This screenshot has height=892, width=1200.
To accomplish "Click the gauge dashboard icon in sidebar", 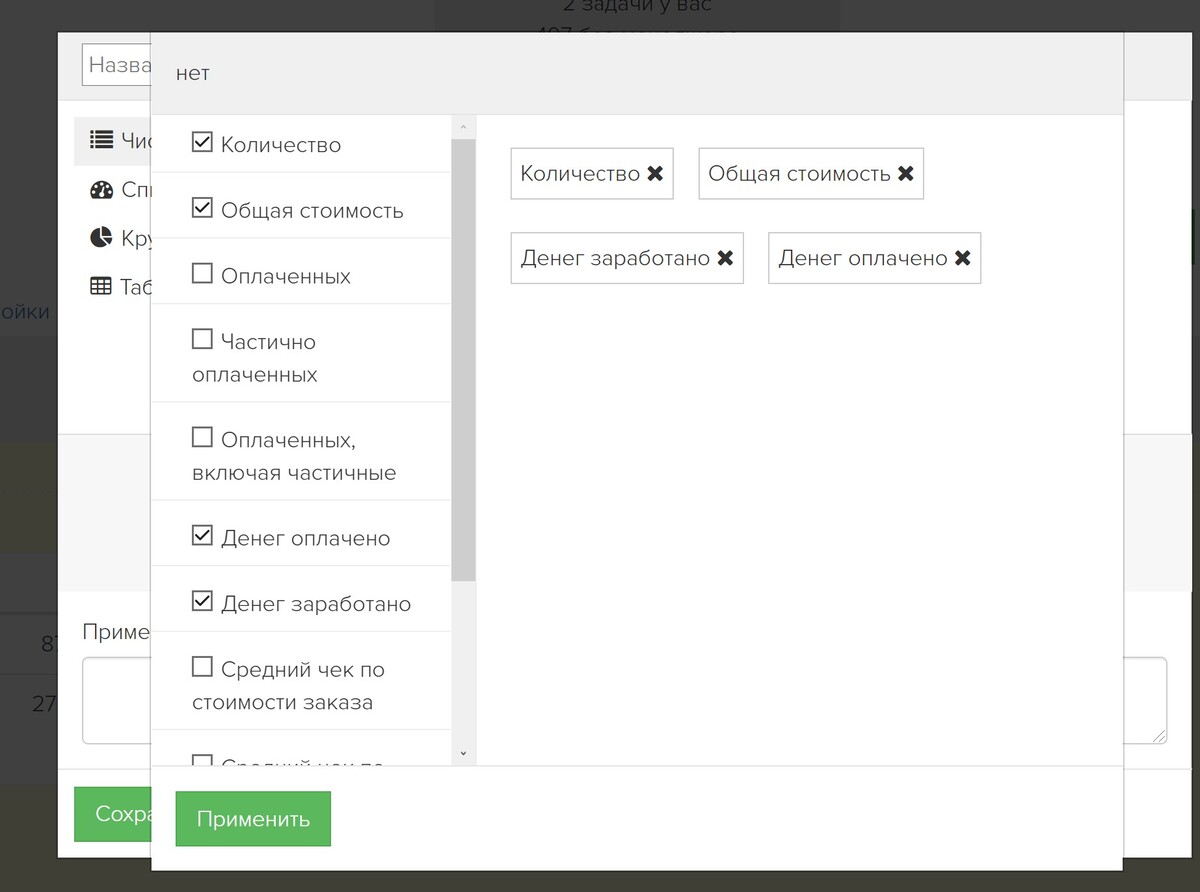I will coord(101,189).
